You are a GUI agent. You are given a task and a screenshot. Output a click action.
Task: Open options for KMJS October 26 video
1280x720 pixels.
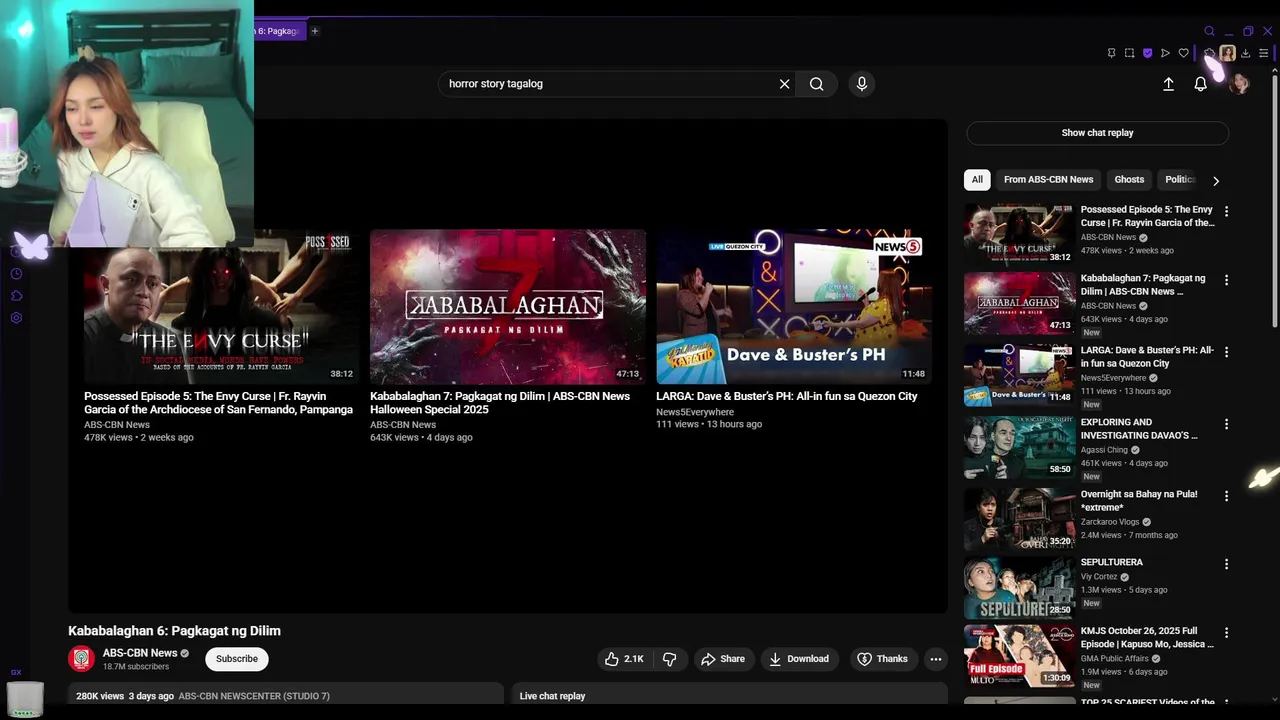click(1226, 633)
